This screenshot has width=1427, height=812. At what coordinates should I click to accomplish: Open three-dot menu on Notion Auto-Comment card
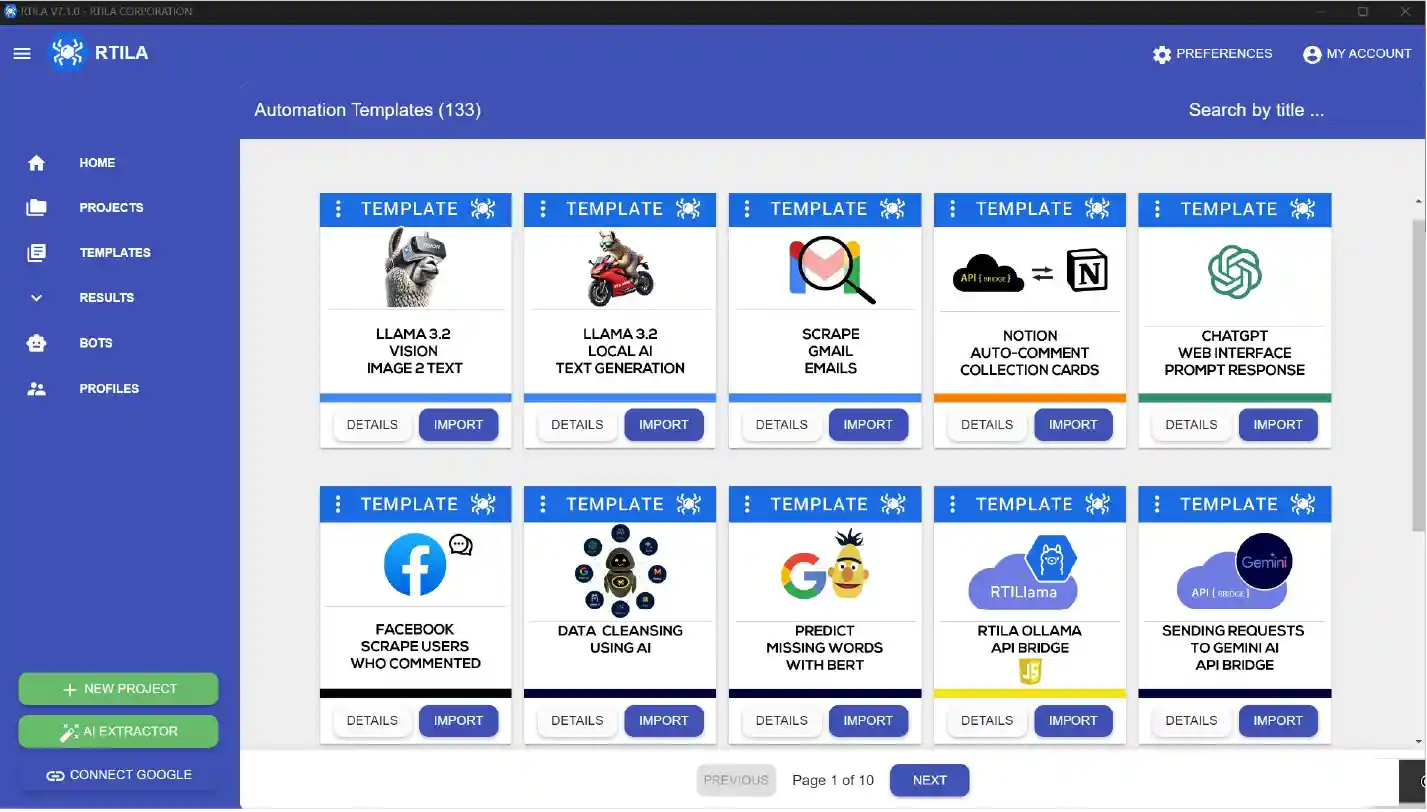tap(952, 209)
